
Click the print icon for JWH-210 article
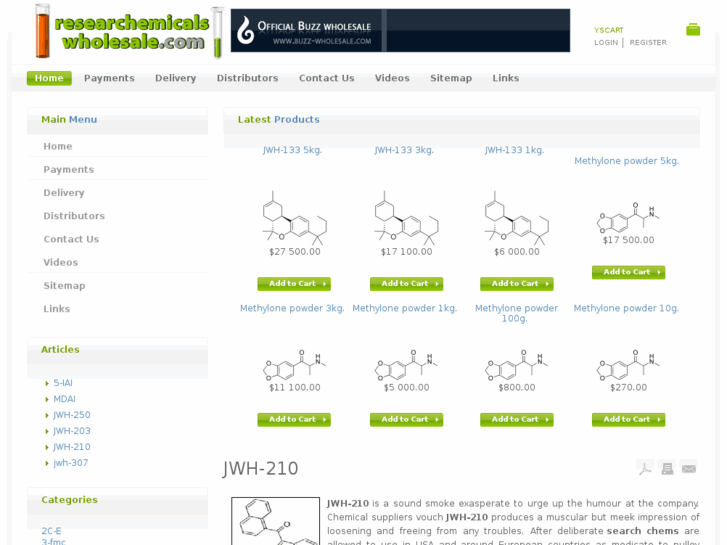pos(667,468)
